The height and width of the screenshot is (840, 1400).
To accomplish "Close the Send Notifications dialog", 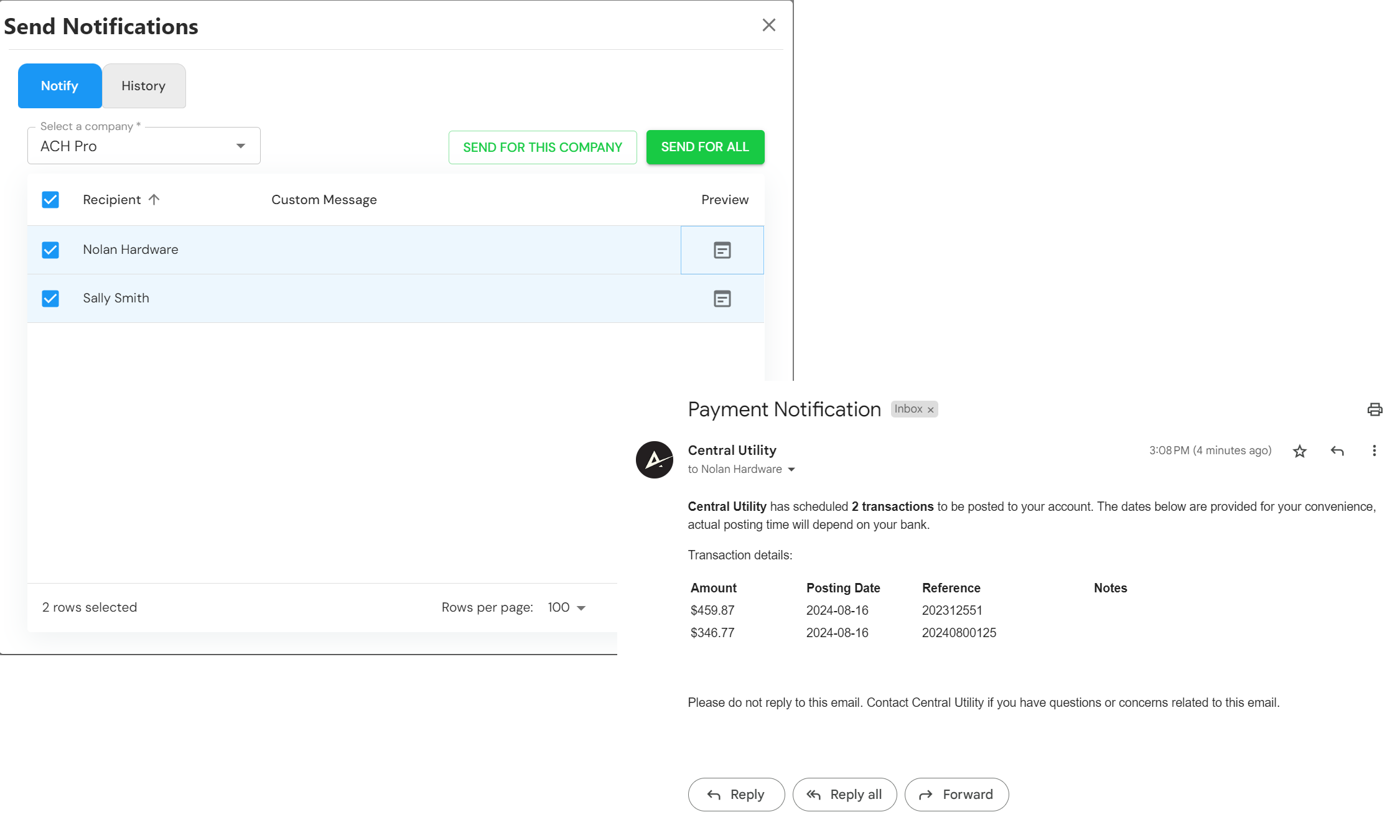I will 769,25.
